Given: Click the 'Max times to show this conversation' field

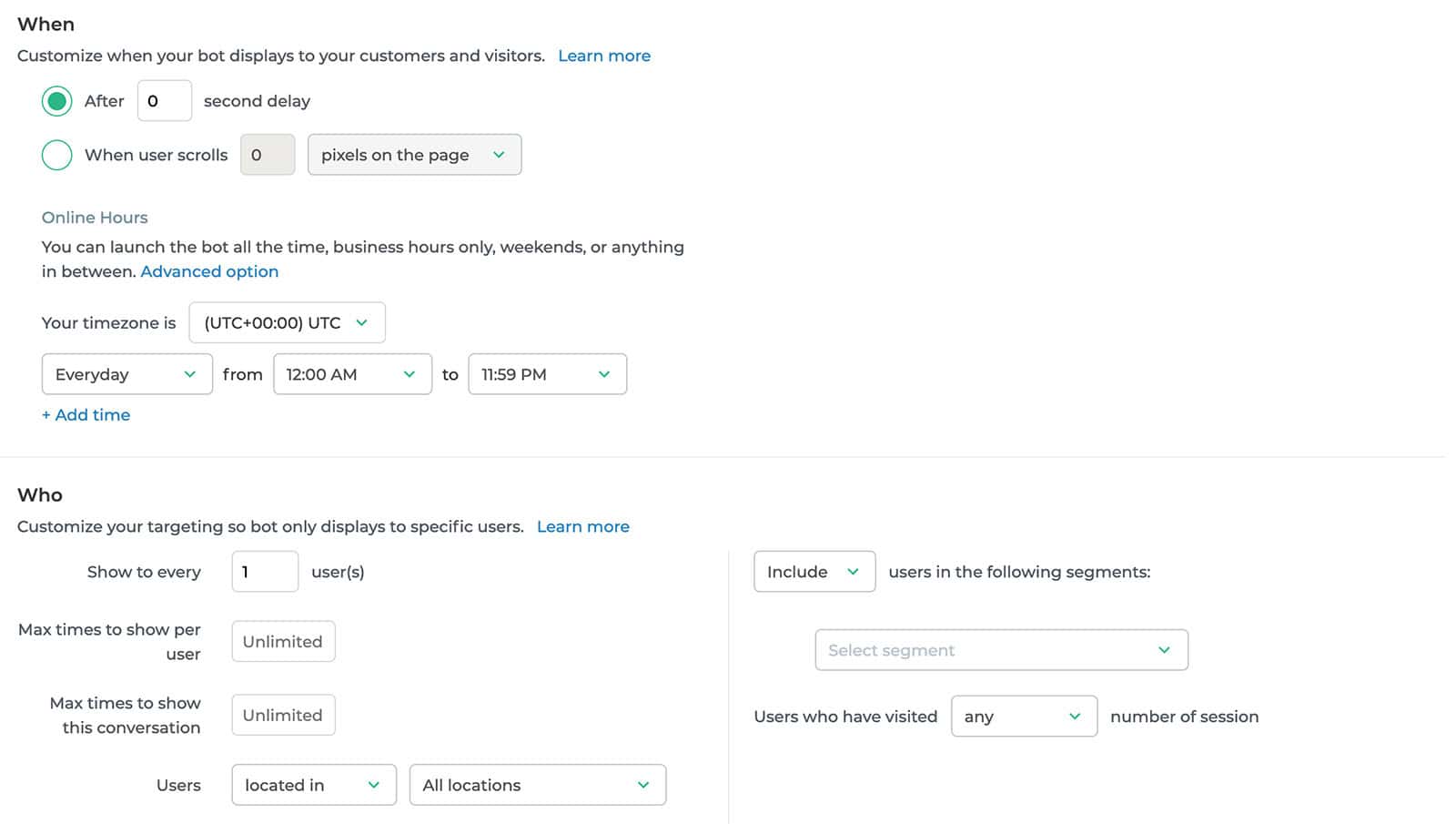Looking at the screenshot, I should 283,715.
